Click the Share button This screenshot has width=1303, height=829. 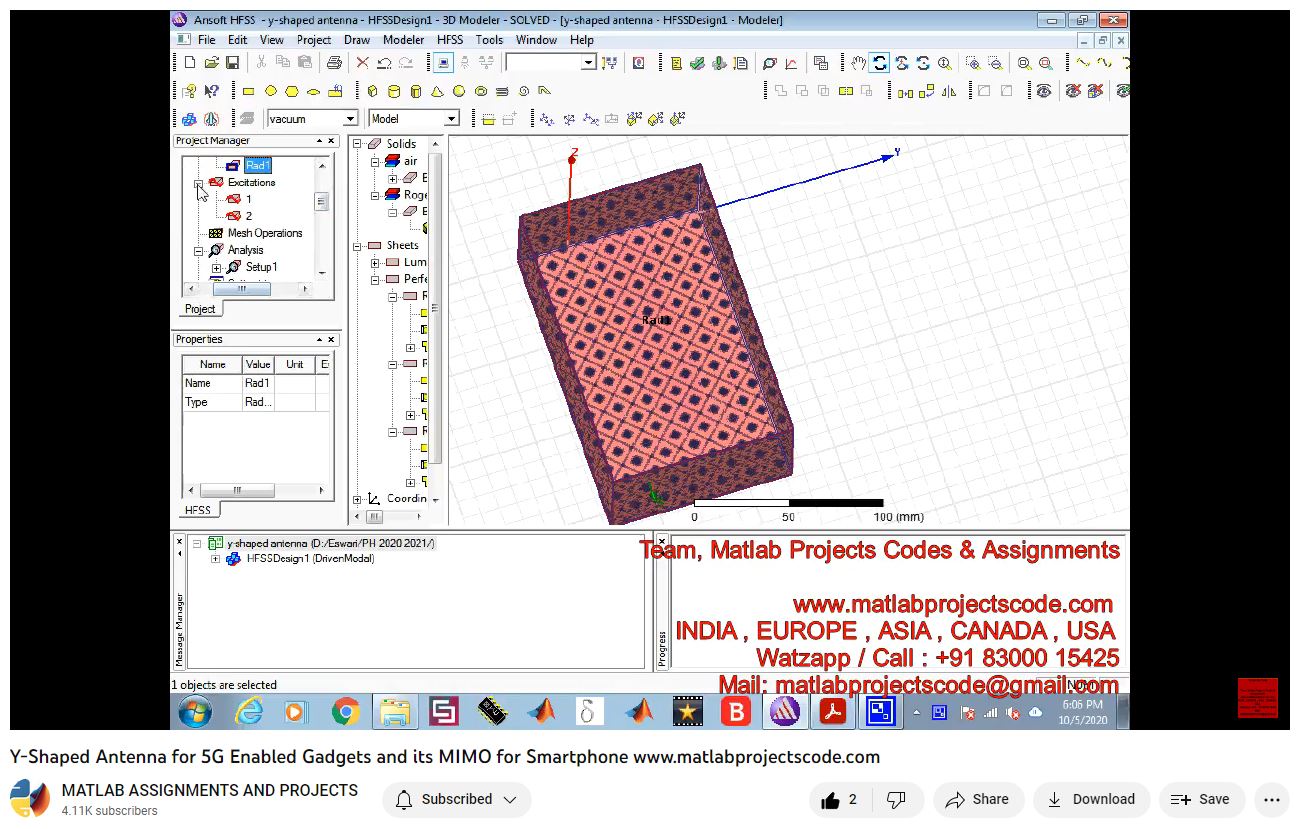point(977,800)
